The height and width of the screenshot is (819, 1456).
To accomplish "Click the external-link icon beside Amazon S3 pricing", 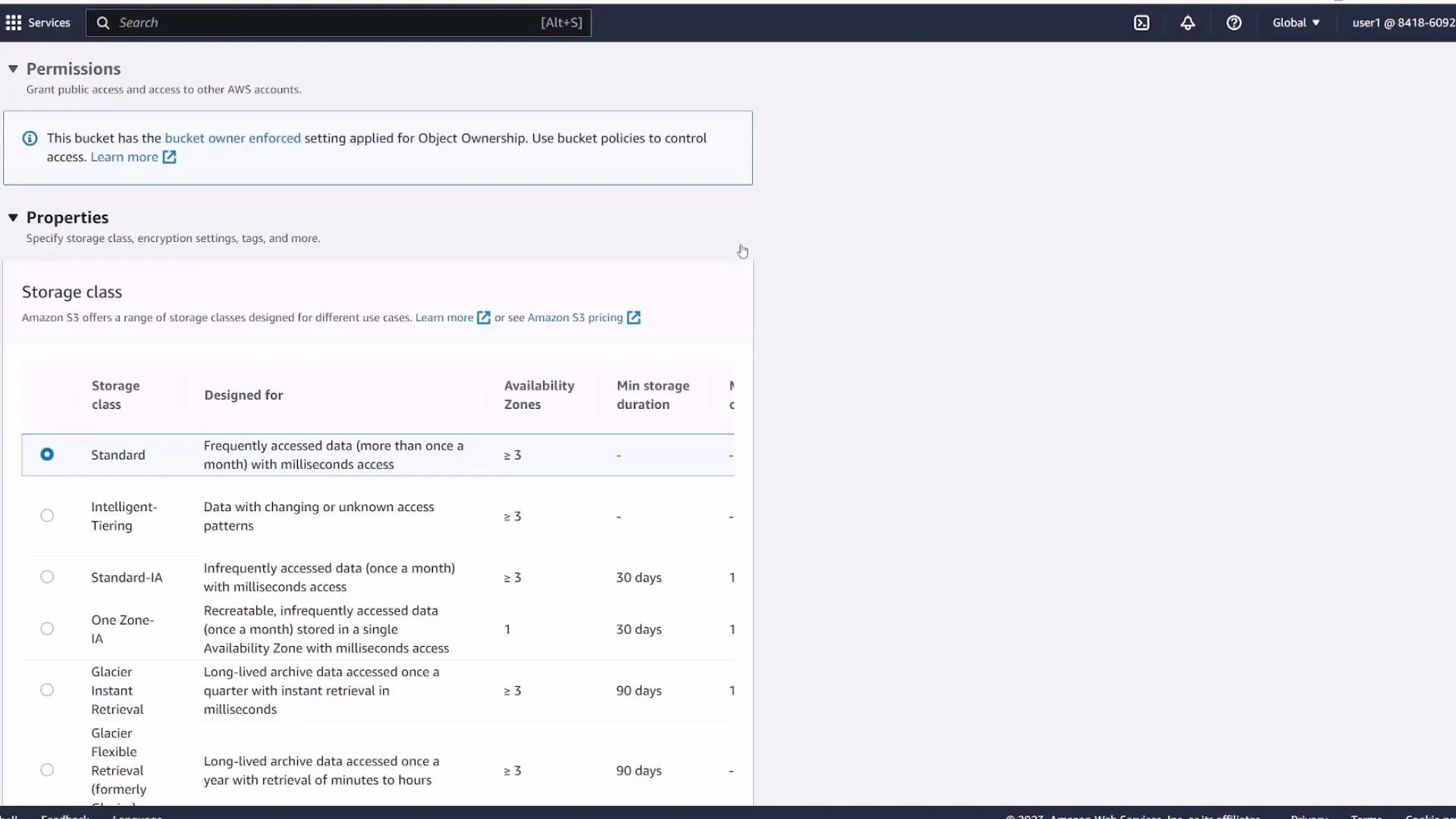I will pyautogui.click(x=634, y=318).
